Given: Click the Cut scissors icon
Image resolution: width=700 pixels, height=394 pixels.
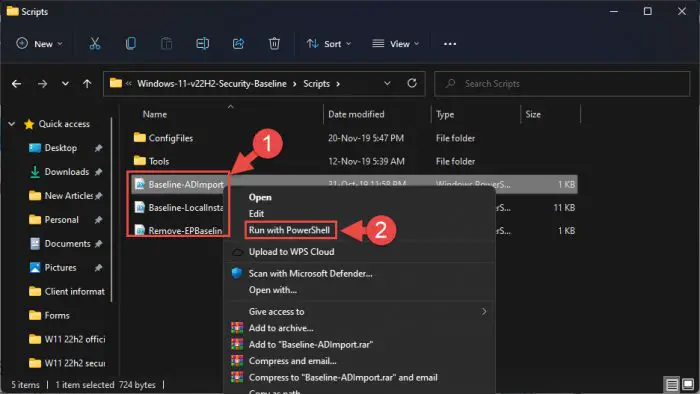Looking at the screenshot, I should point(95,43).
